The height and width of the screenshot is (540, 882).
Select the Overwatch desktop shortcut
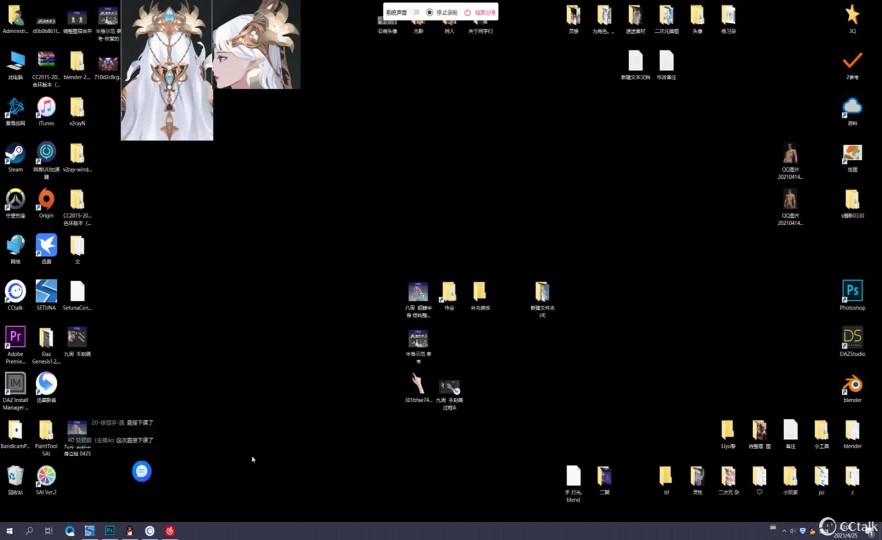pos(15,204)
